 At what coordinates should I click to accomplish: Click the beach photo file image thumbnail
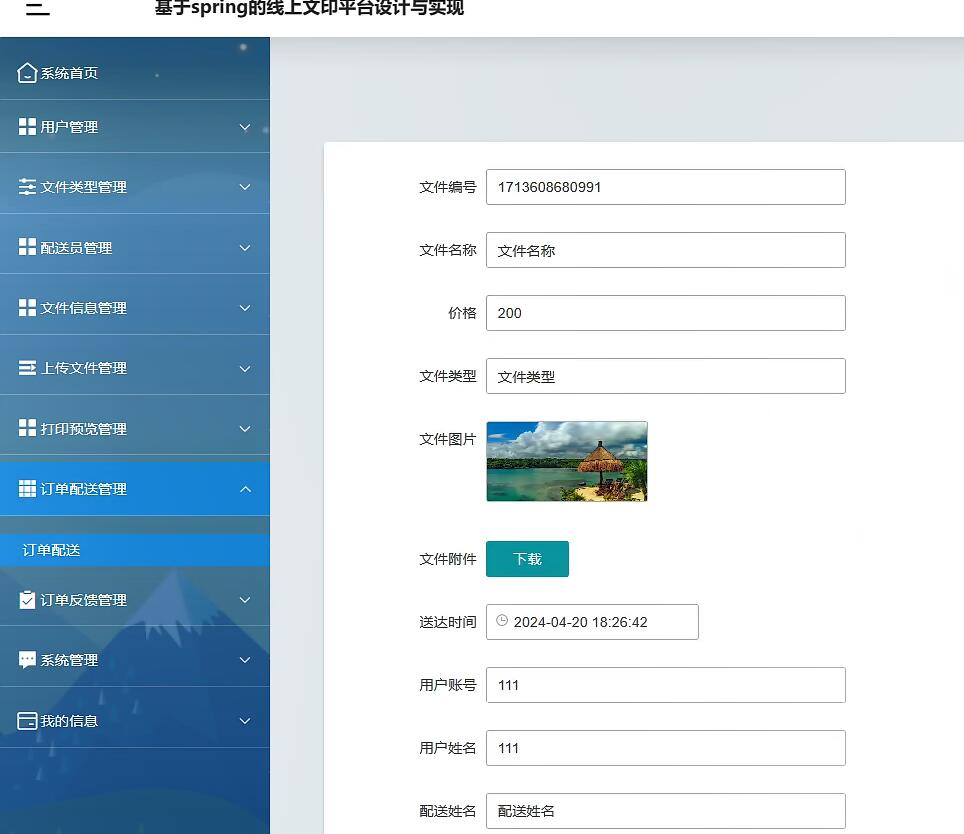click(x=566, y=461)
